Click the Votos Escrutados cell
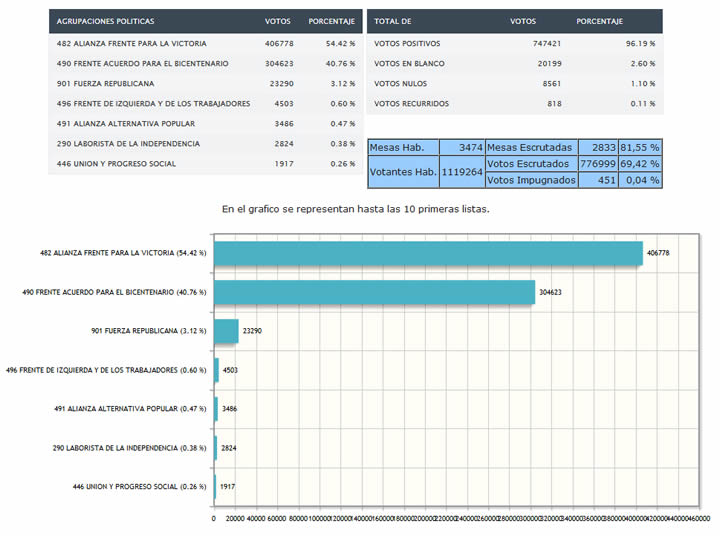Viewport: 720px width, 536px height. [x=529, y=163]
